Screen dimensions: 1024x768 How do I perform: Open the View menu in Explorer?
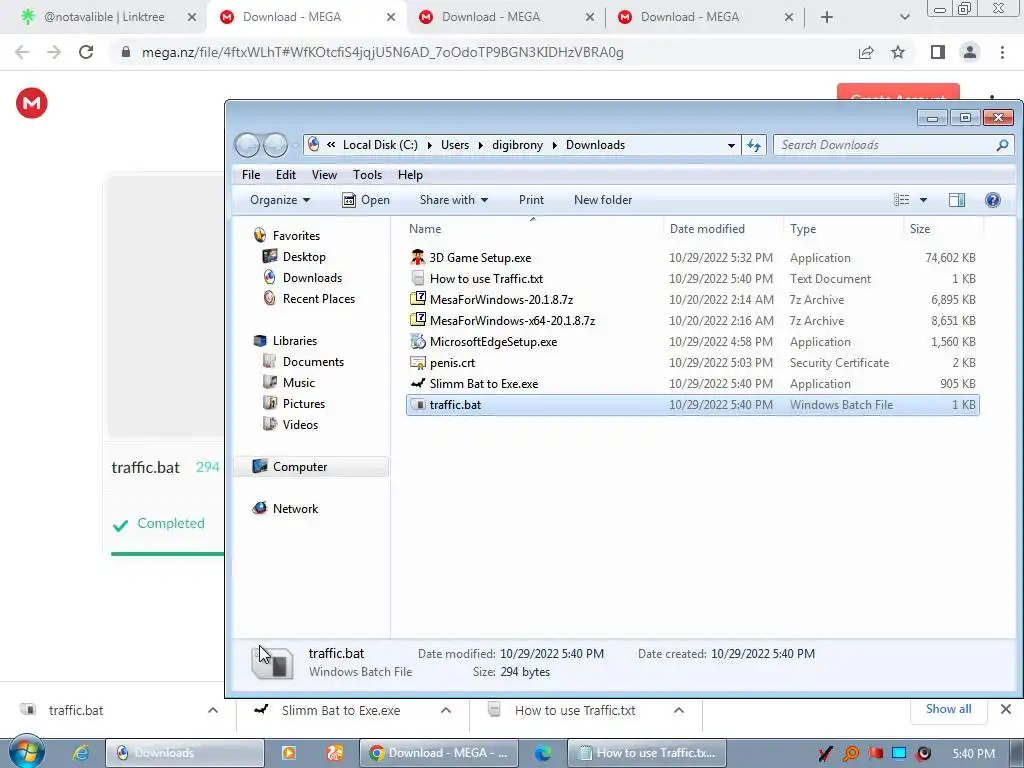coord(324,175)
